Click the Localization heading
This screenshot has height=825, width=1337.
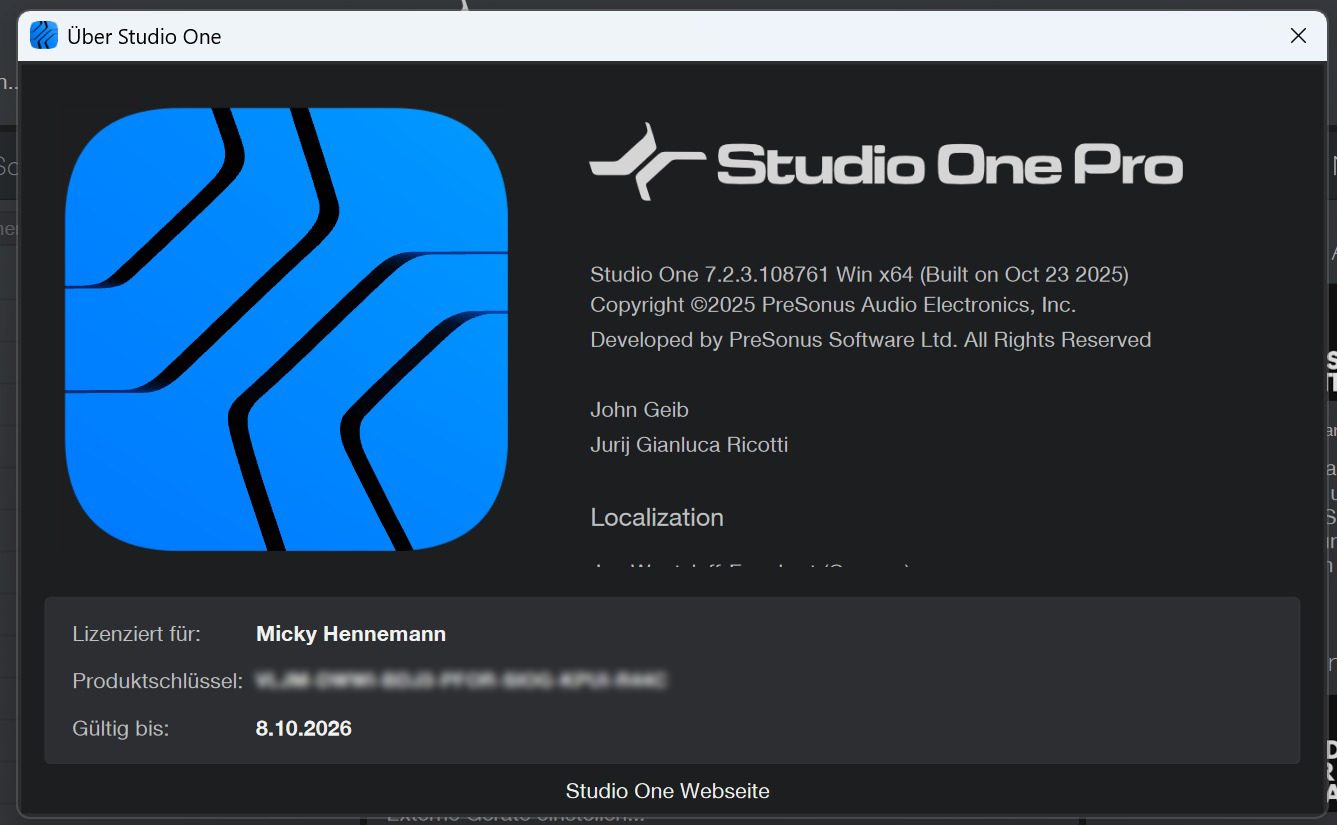coord(657,517)
